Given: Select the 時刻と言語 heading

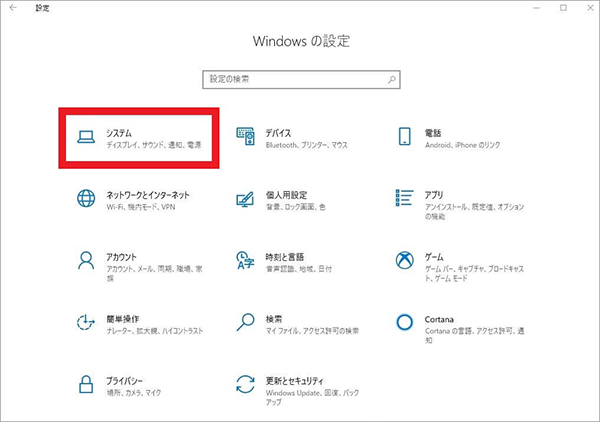Looking at the screenshot, I should point(285,257).
